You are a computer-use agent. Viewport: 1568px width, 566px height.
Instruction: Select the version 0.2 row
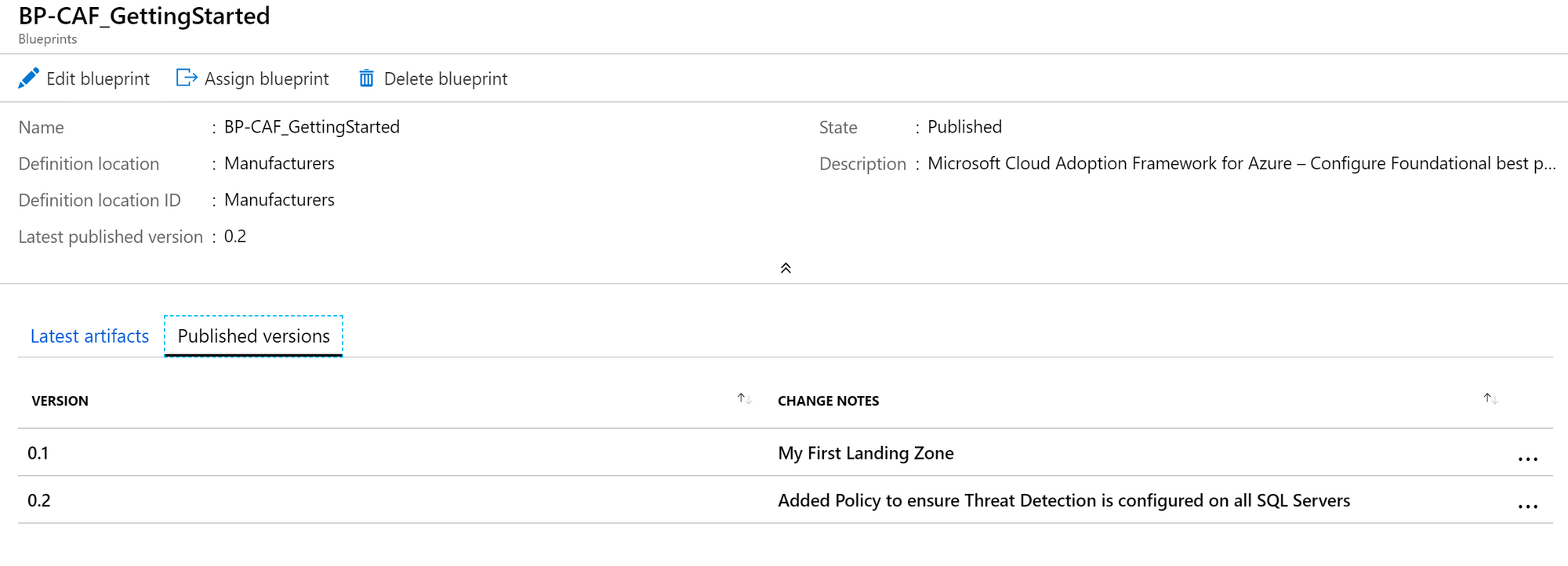tap(785, 499)
